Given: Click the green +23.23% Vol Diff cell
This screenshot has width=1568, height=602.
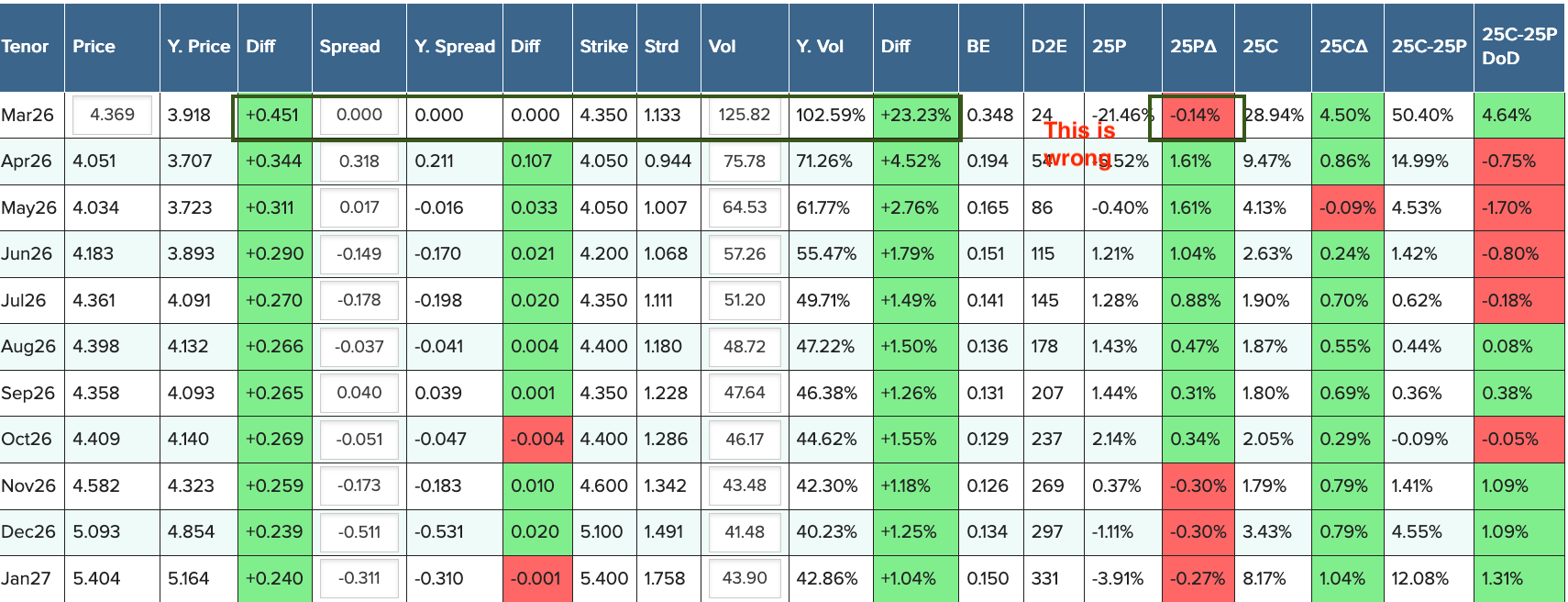Looking at the screenshot, I should pos(915,116).
